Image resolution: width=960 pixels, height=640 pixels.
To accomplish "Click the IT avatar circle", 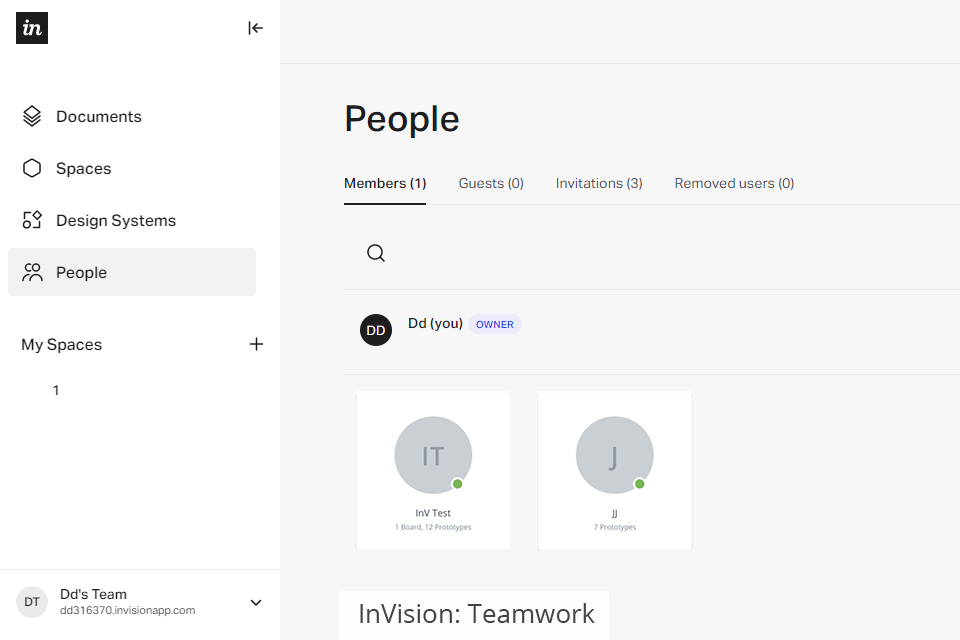I will (433, 455).
